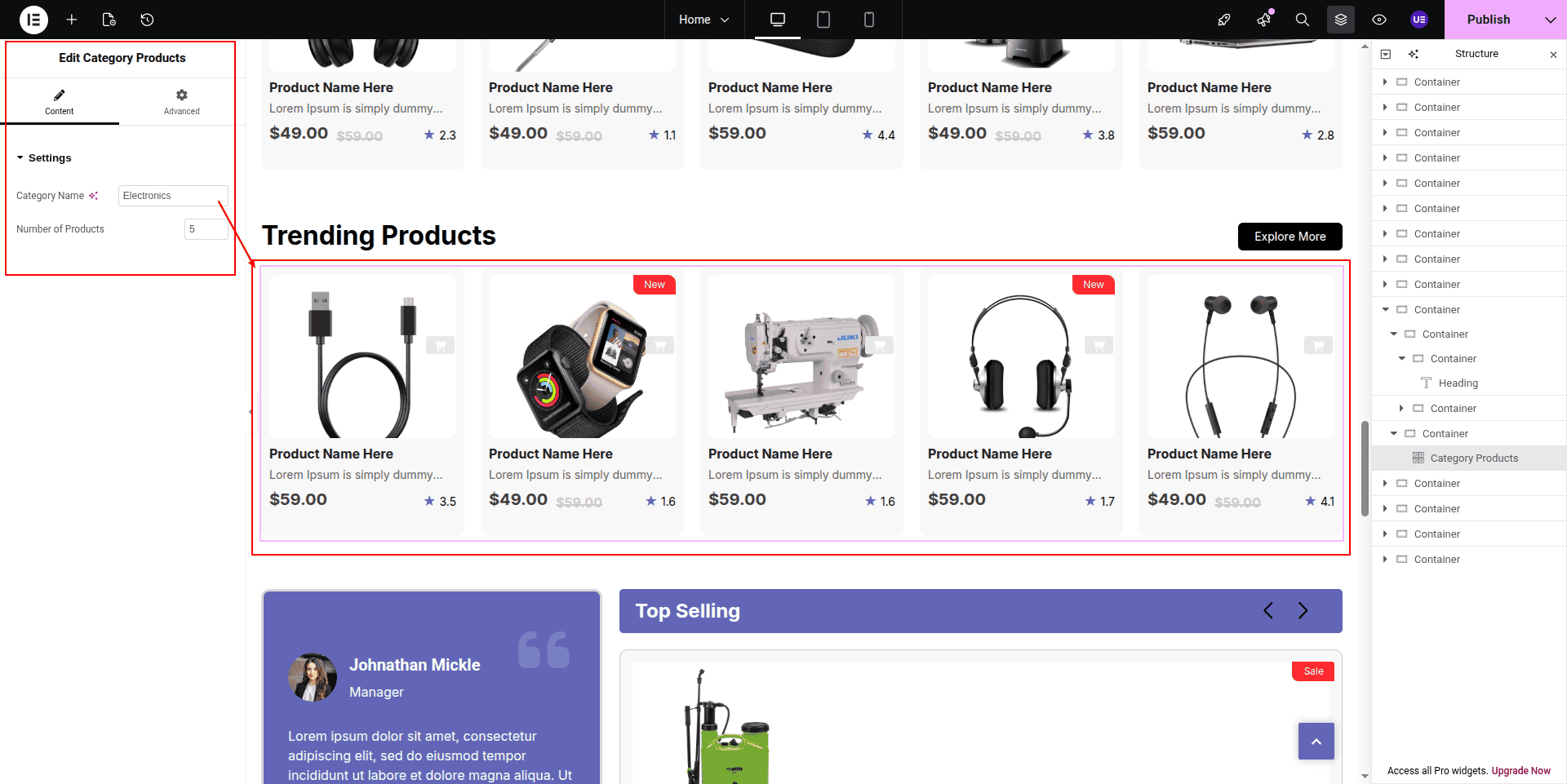Switch to tablet responsive view
1567x784 pixels.
tap(823, 20)
